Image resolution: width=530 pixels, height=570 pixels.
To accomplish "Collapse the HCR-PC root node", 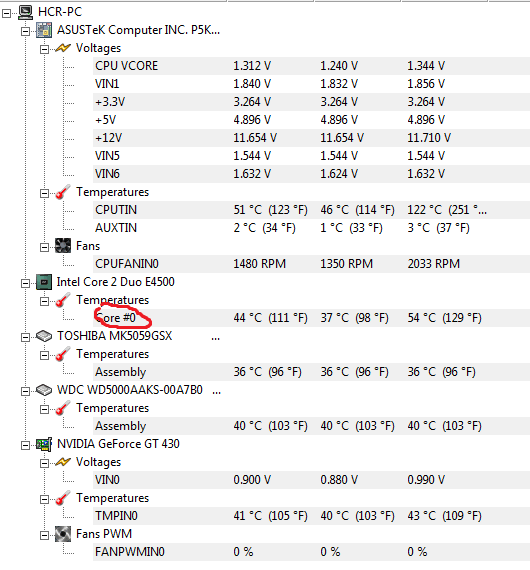I will pos(7,13).
